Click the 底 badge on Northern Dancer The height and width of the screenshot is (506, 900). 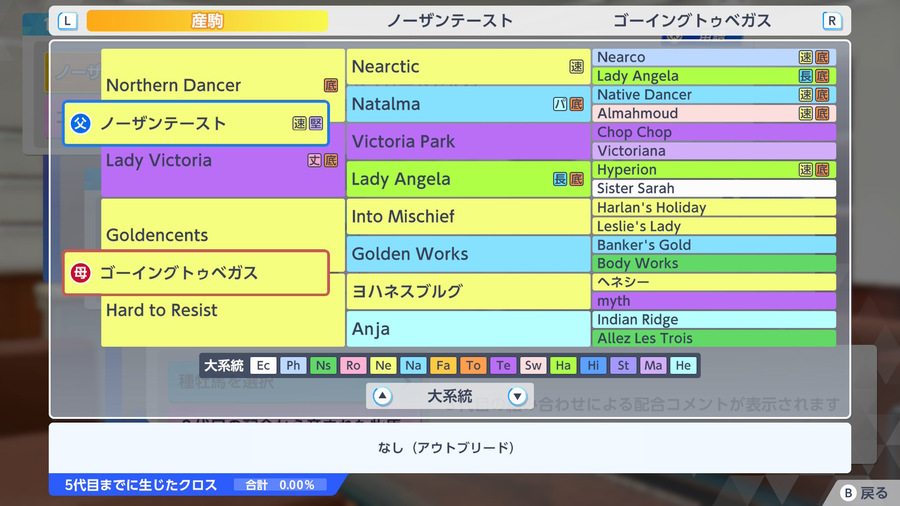[331, 85]
